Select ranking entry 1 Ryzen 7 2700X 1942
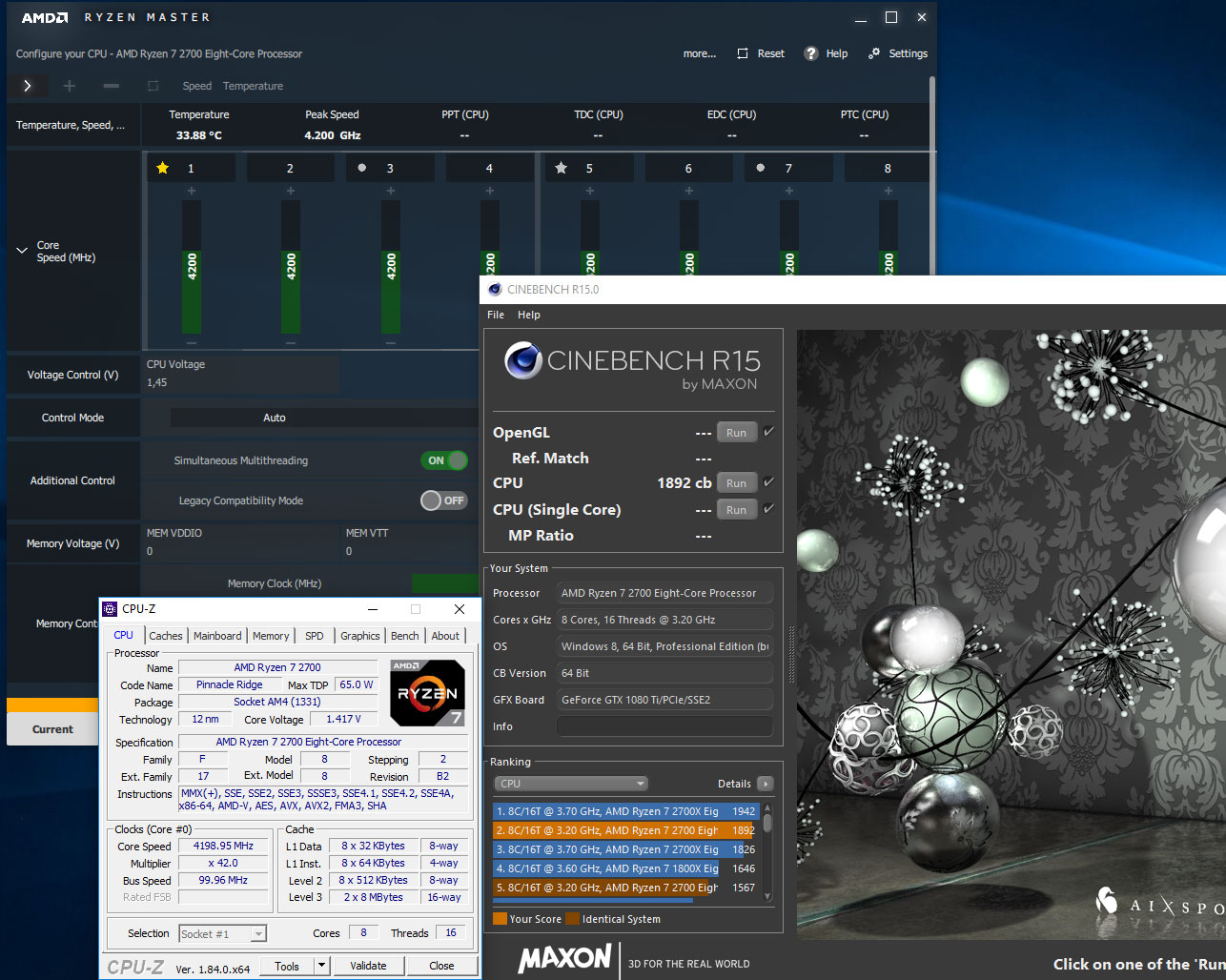 click(625, 811)
